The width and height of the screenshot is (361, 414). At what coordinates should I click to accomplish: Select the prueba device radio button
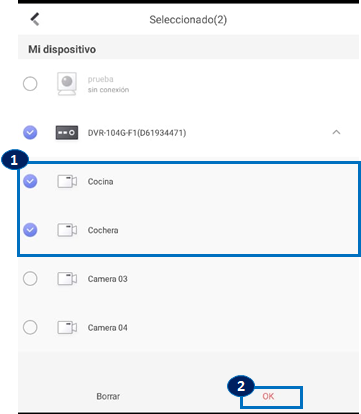tap(30, 84)
